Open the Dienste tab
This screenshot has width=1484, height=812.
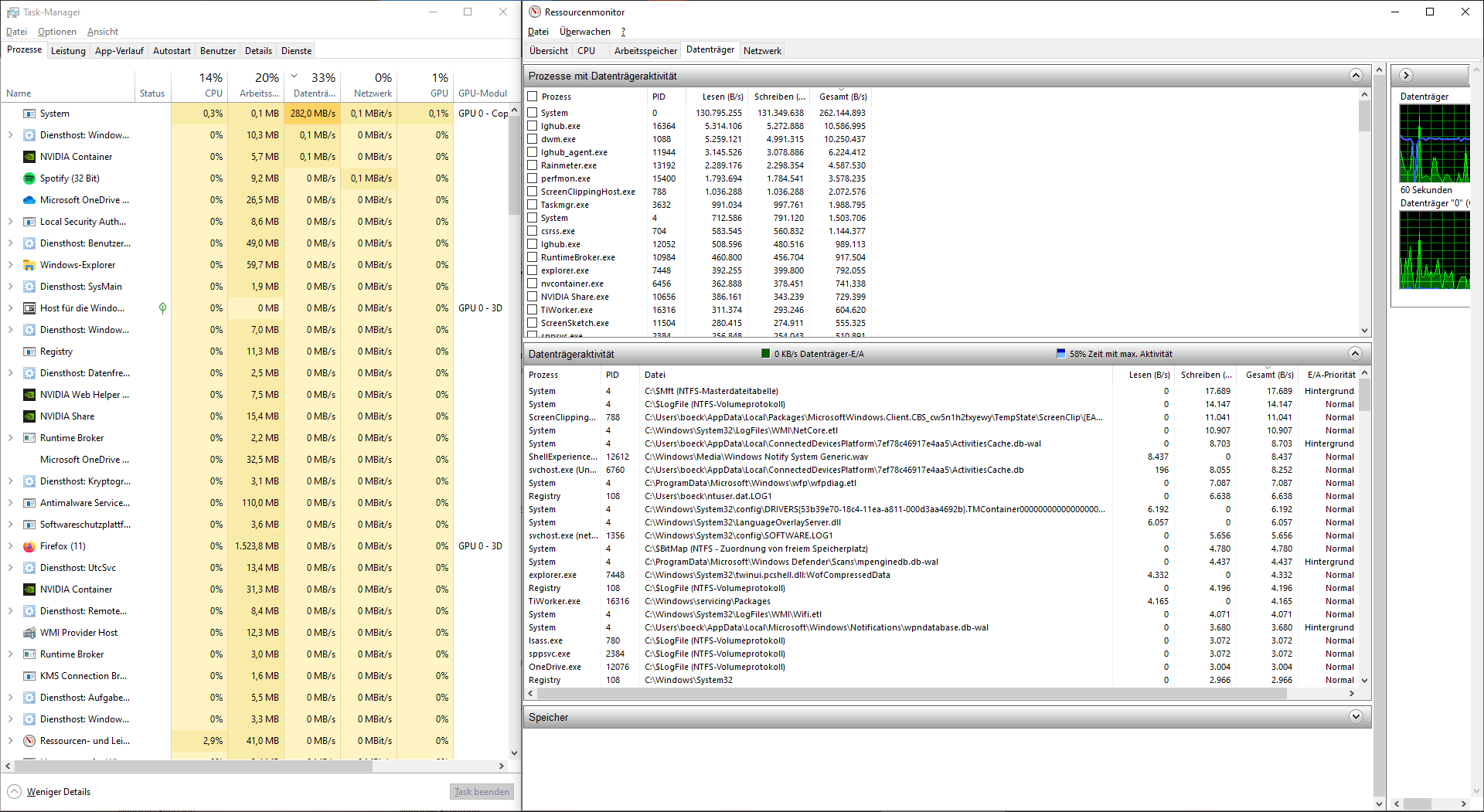point(296,51)
